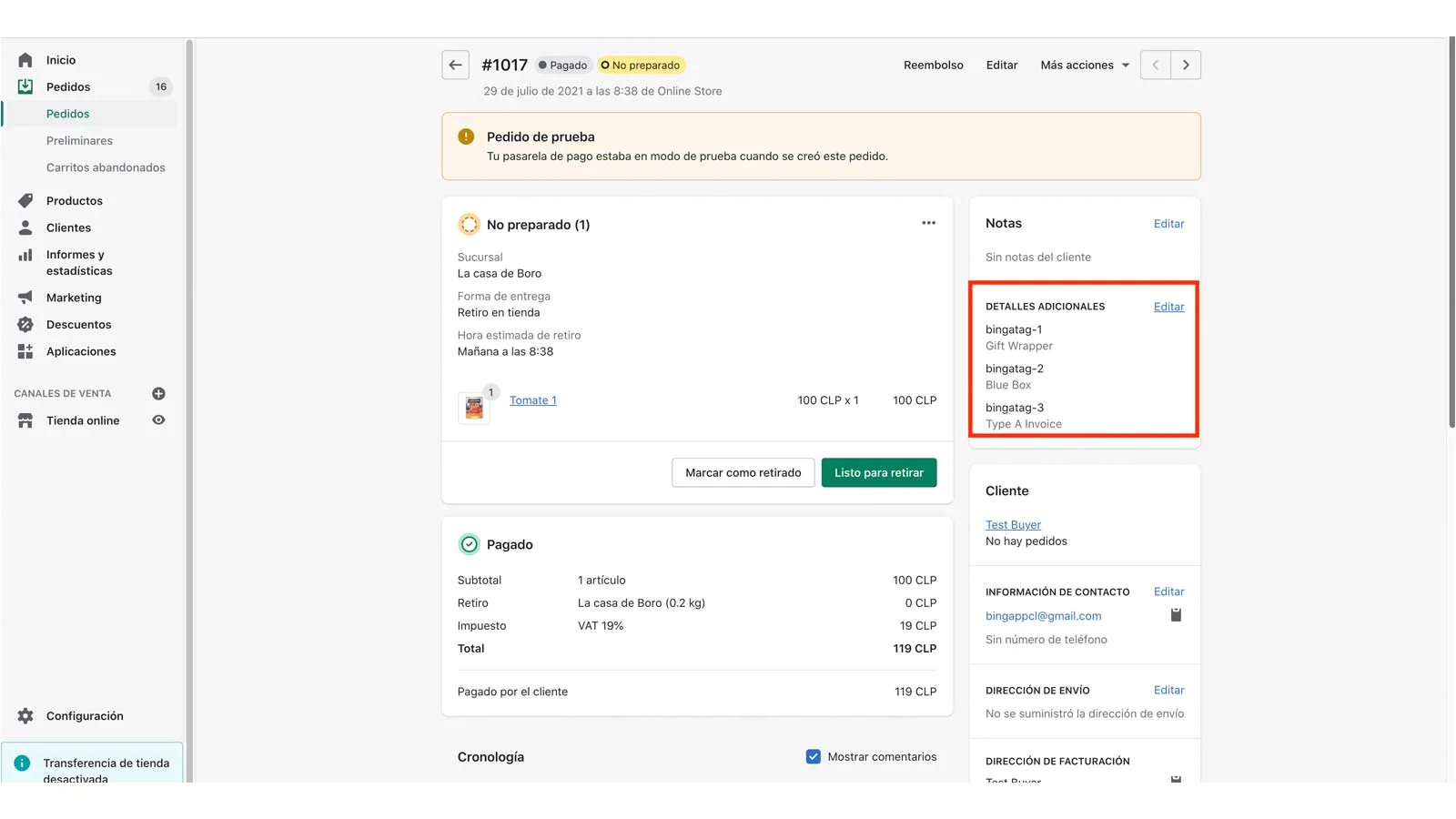Edit Detalles adicionales

pos(1169,307)
